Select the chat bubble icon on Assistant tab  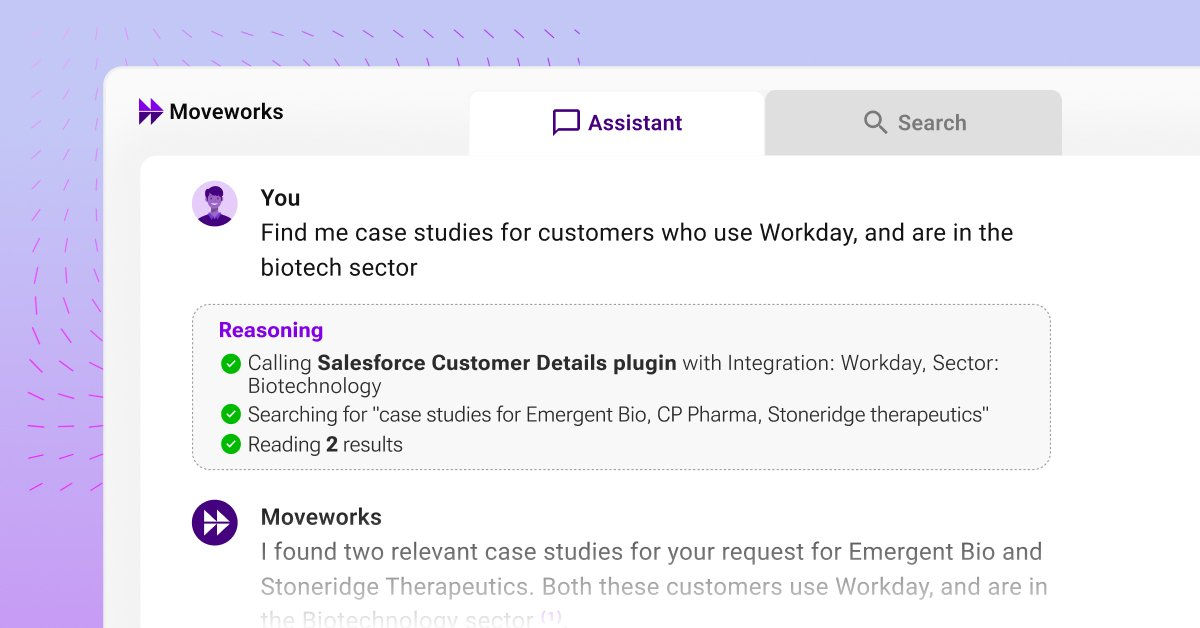pyautogui.click(x=567, y=122)
